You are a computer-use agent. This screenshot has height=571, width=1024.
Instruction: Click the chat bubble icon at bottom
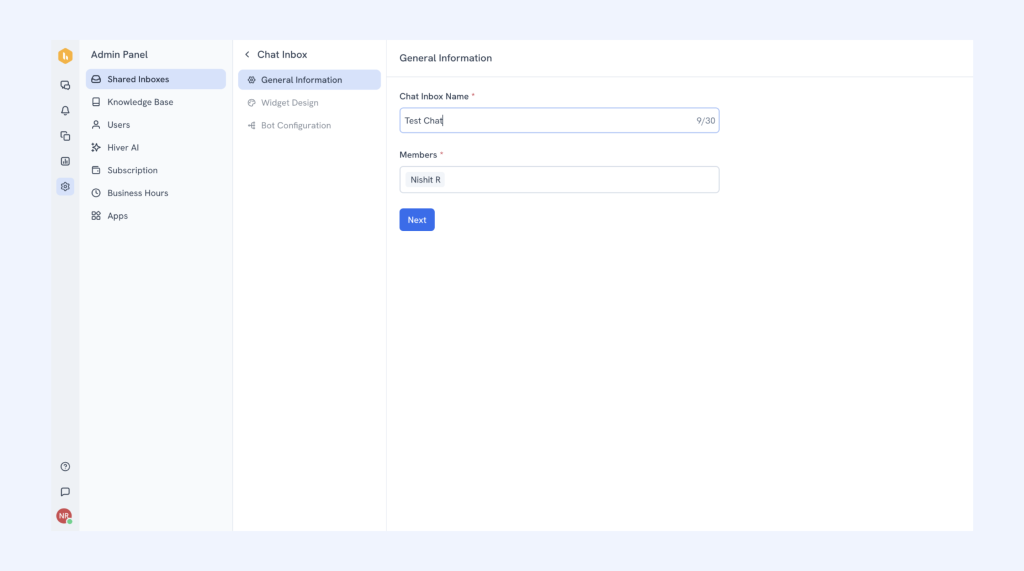click(65, 491)
